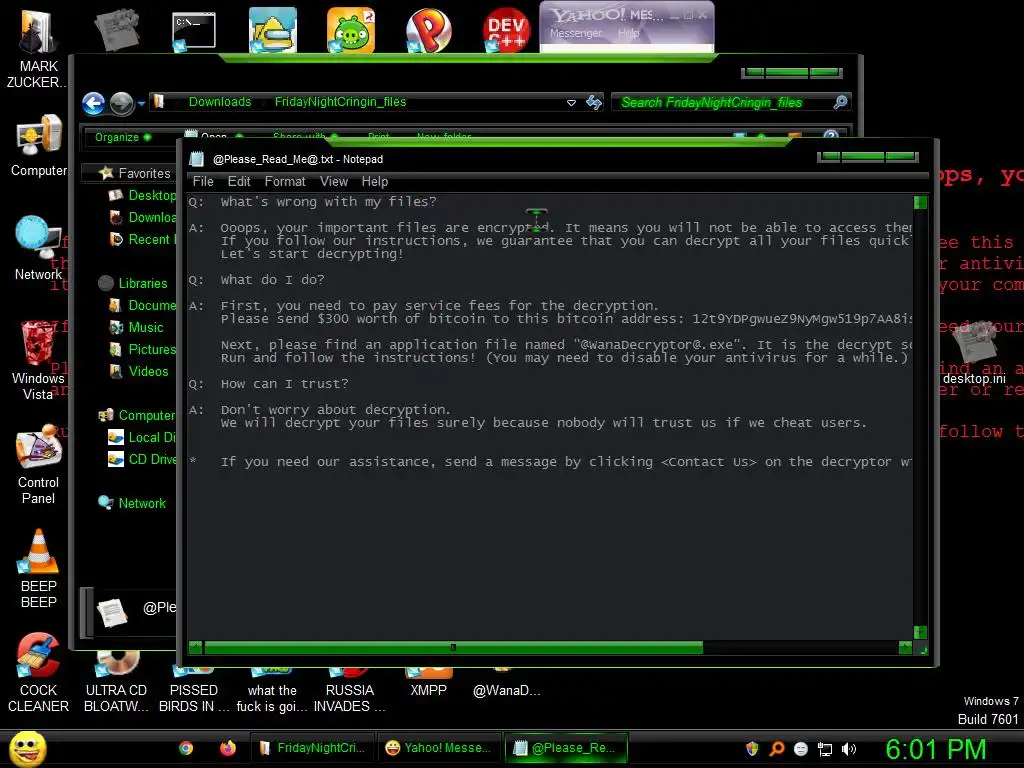This screenshot has height=768, width=1024.
Task: Click Notepad's horizontal scroll left arrow
Action: click(195, 647)
